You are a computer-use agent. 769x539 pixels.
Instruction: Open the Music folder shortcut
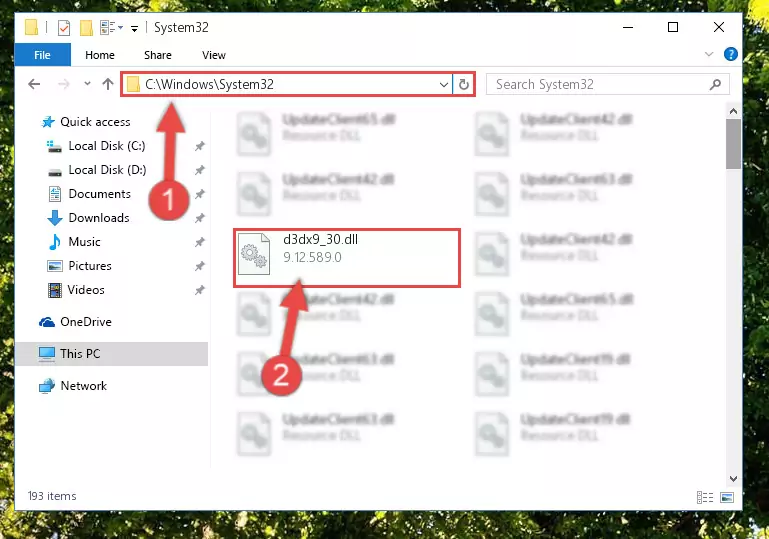(84, 242)
